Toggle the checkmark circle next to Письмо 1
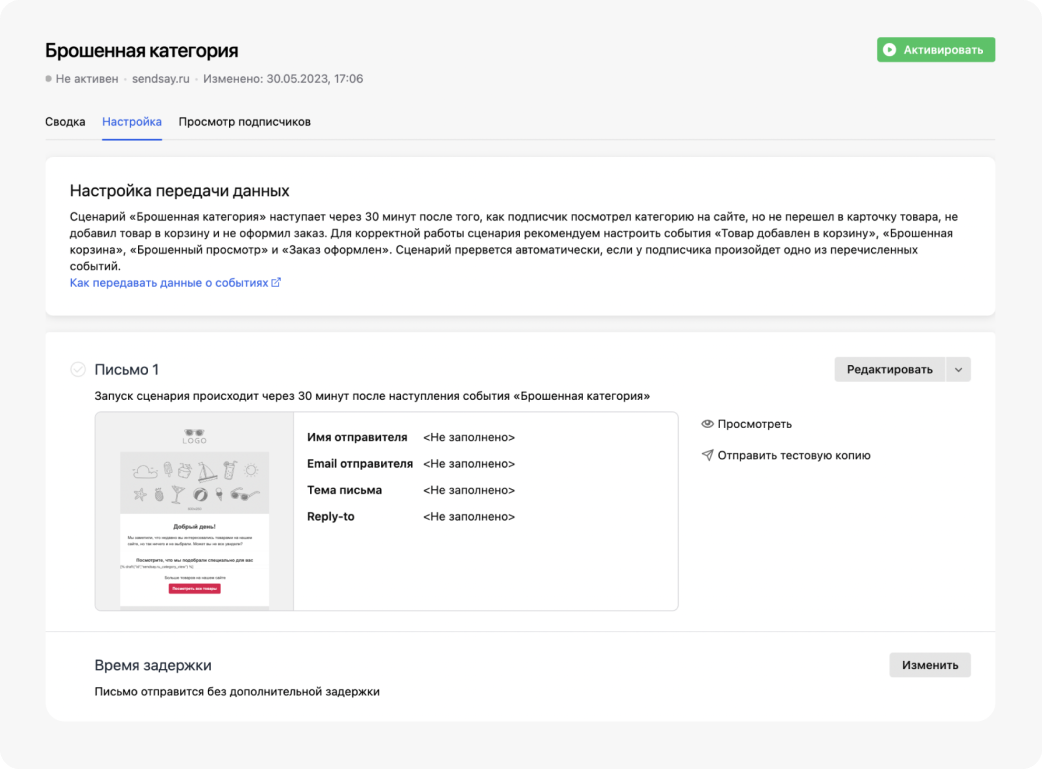1042x769 pixels. tap(78, 370)
